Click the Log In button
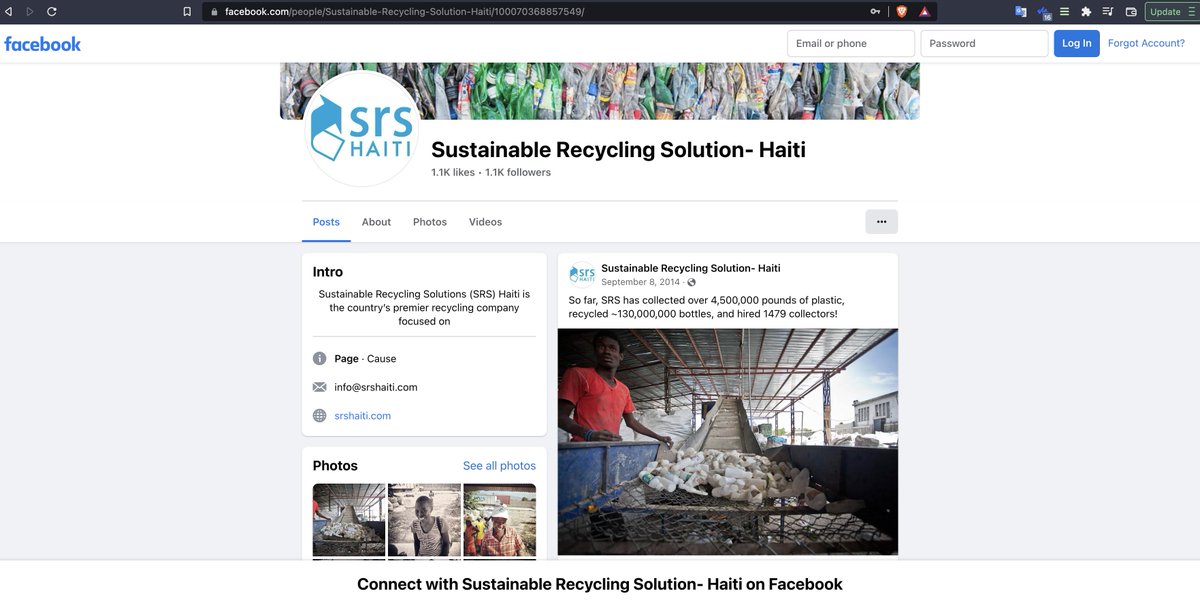Image resolution: width=1200 pixels, height=606 pixels. pyautogui.click(x=1077, y=43)
